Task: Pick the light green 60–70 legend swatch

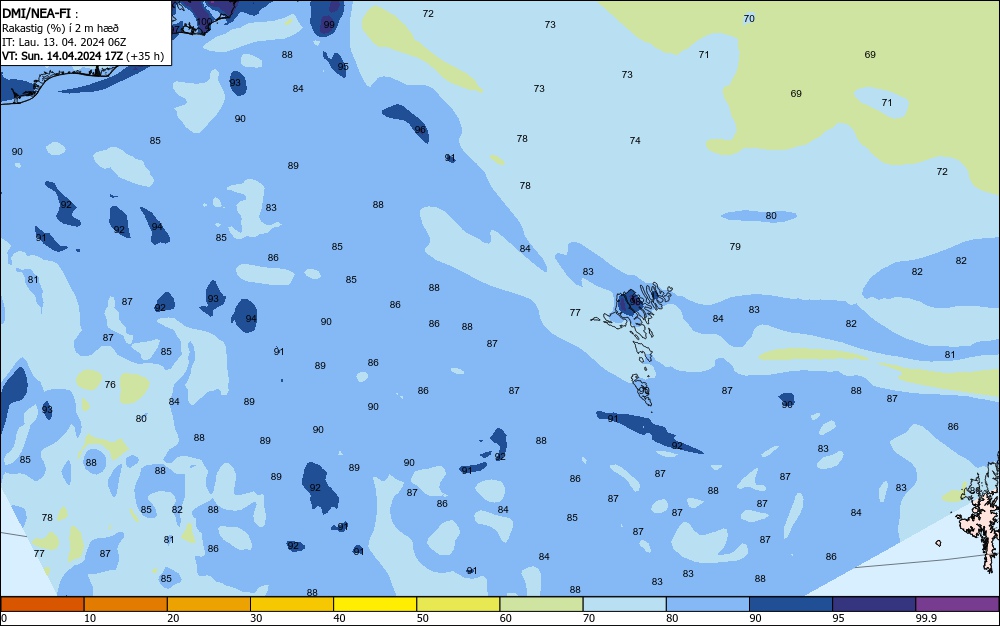Action: pos(541,604)
